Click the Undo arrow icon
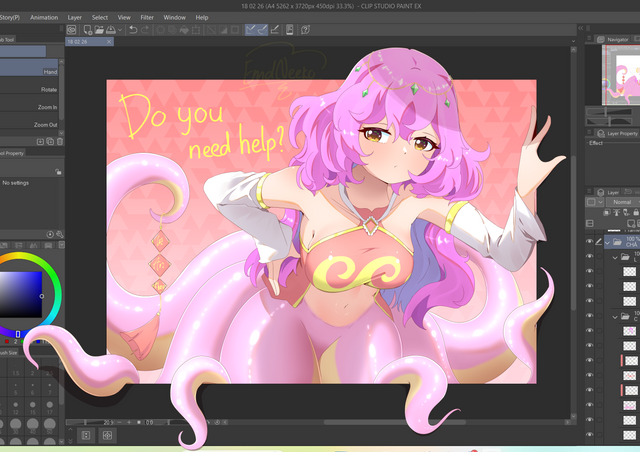Screen dimensions: 640x452 133,30
